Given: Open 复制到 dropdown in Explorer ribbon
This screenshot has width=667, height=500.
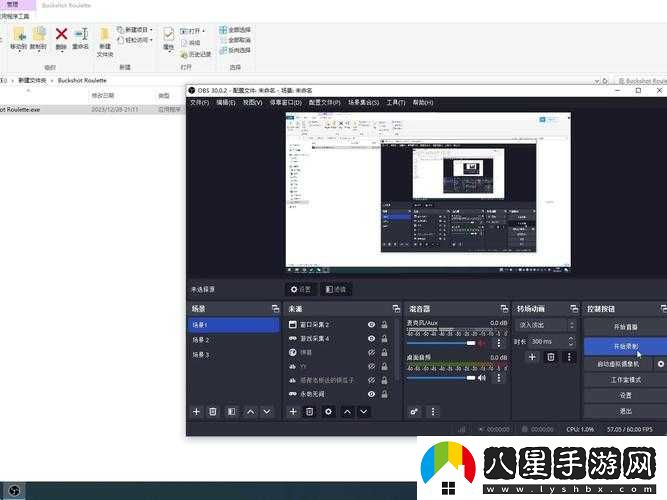Looking at the screenshot, I should tap(39, 39).
